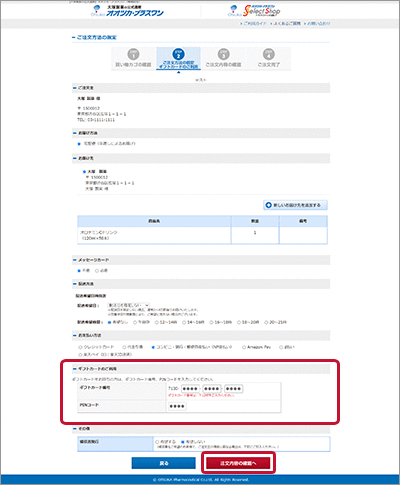Image resolution: width=400 pixels, height=485 pixels.
Task: Click the red proceed to order confirmation button
Action: (238, 463)
